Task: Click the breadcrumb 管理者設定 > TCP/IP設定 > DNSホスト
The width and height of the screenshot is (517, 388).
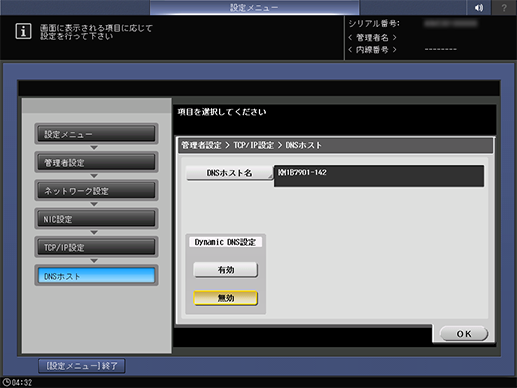Action: point(252,145)
